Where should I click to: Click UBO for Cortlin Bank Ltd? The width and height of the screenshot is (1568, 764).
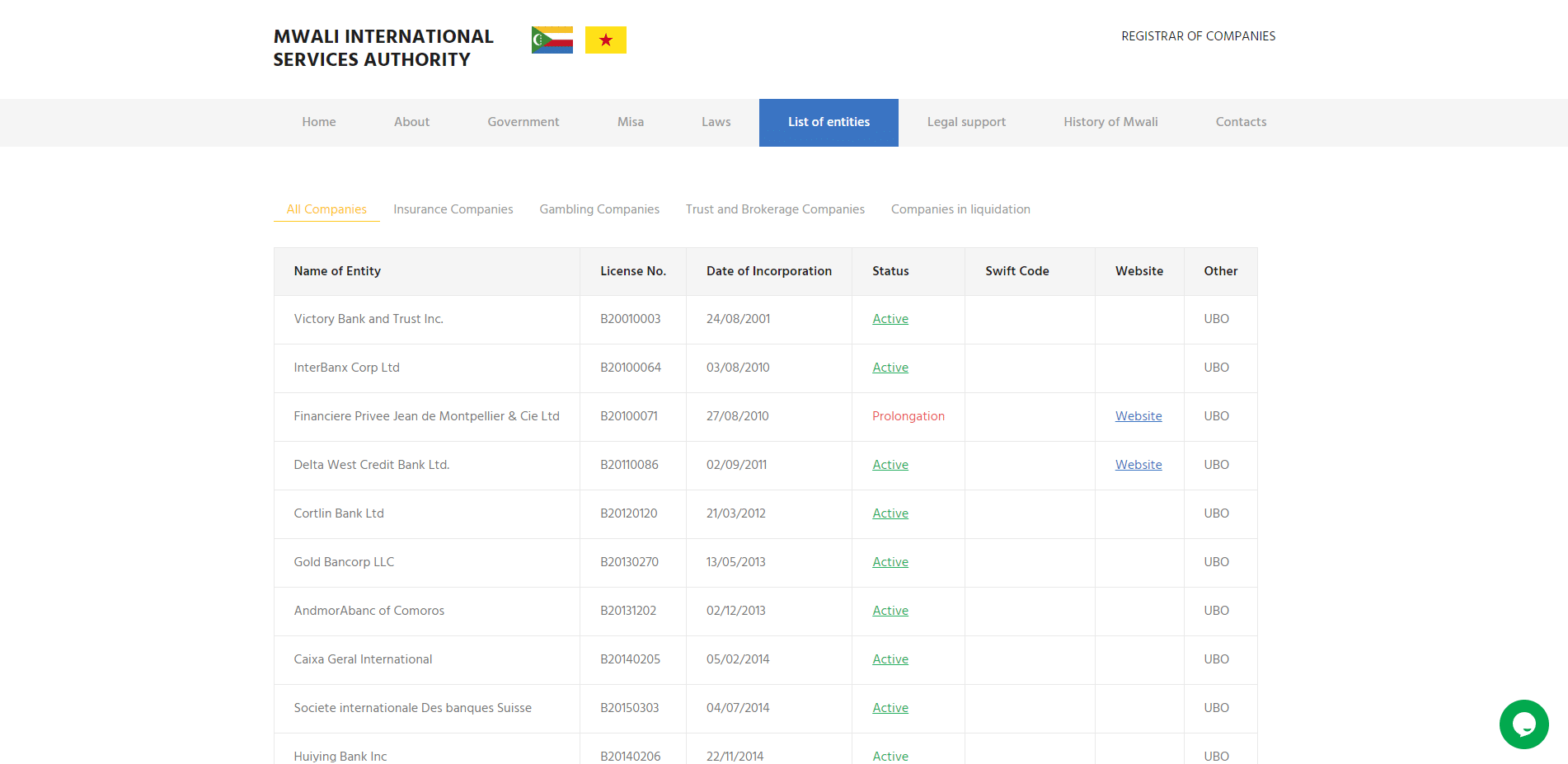coord(1215,513)
